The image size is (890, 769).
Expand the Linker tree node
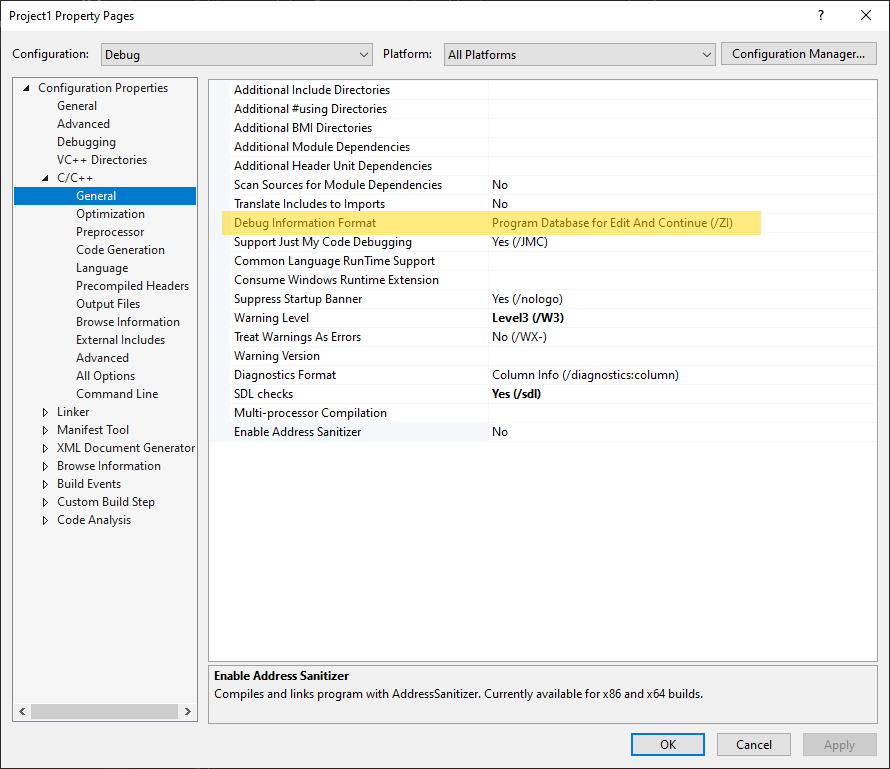click(x=46, y=412)
